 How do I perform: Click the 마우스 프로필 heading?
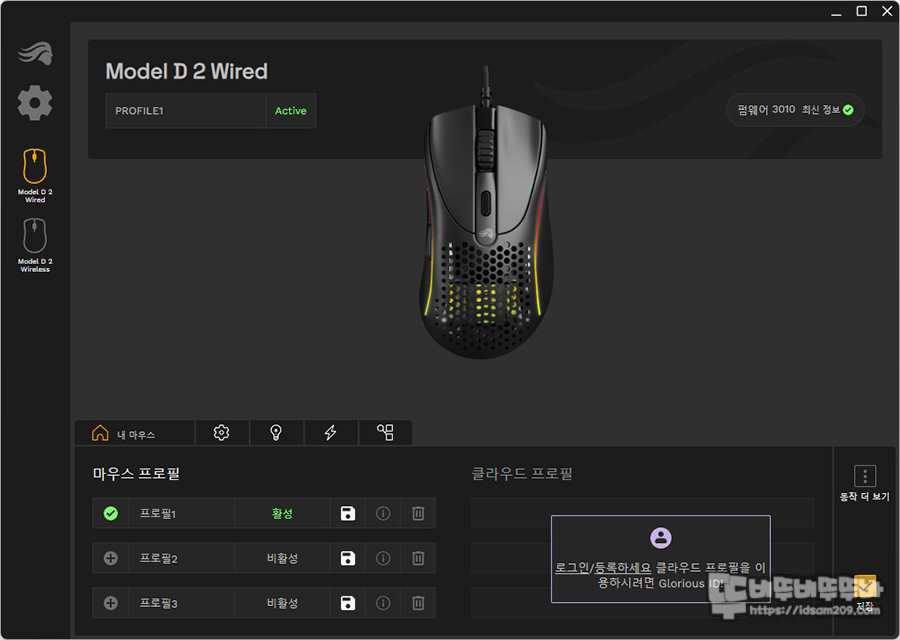point(136,474)
